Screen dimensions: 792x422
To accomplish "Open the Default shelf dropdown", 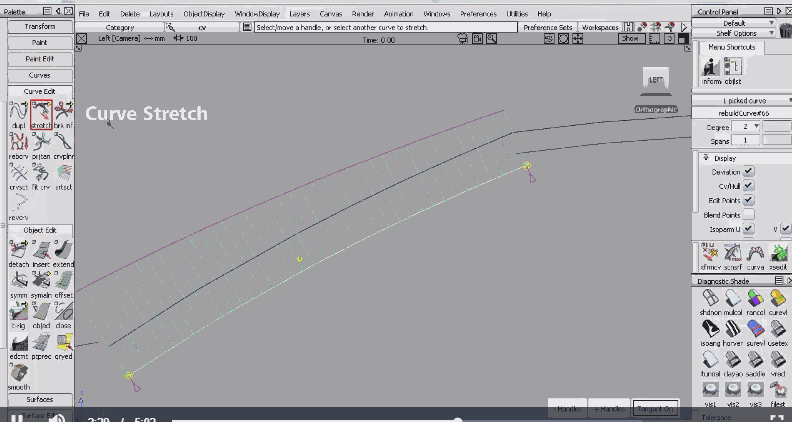I will coord(733,23).
